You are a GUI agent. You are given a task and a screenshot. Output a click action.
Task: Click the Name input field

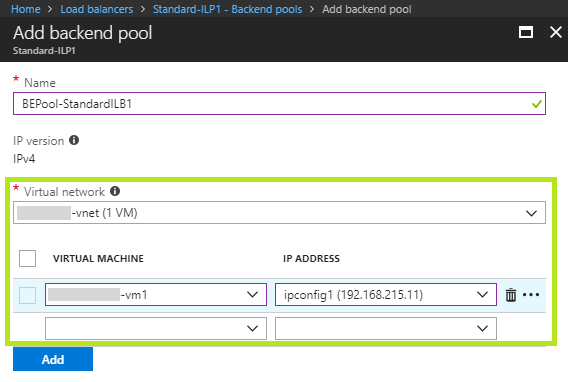[279, 104]
